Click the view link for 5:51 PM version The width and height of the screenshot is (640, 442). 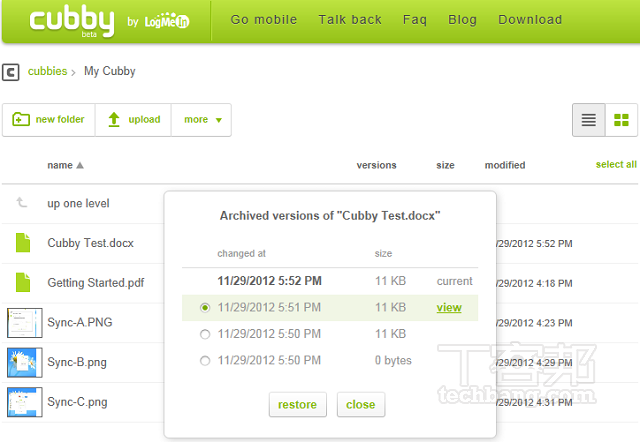pos(449,307)
